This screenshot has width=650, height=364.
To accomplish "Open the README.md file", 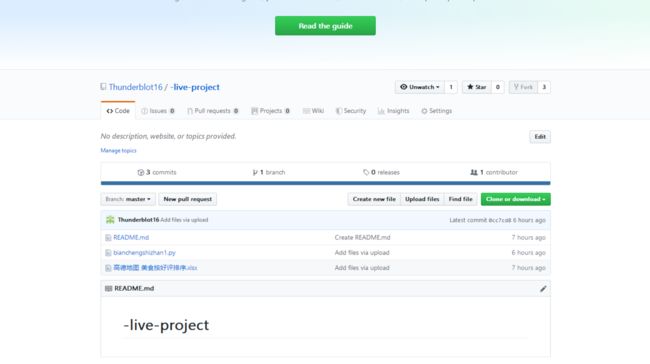I will coord(131,238).
